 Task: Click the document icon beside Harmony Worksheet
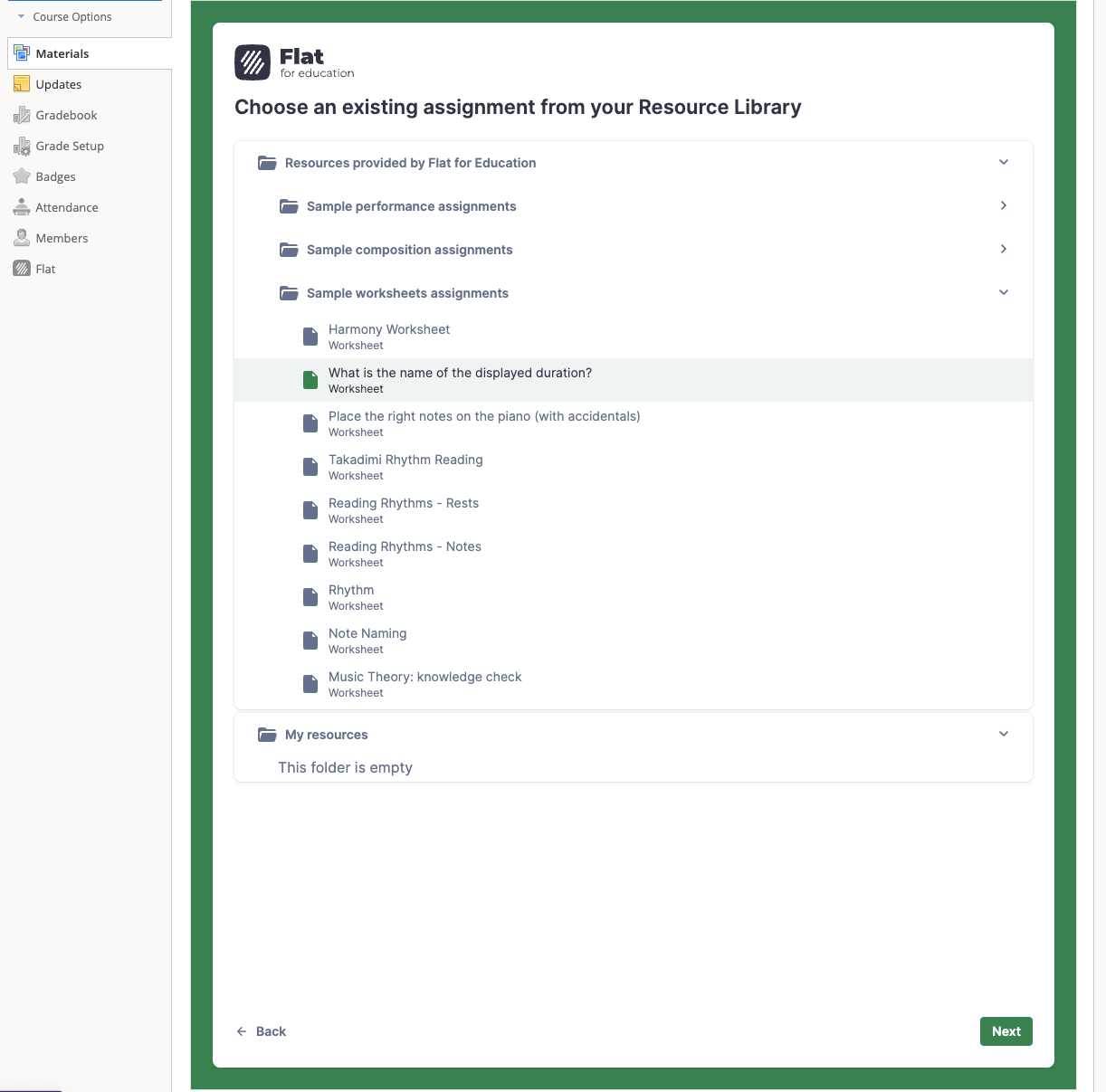310,337
